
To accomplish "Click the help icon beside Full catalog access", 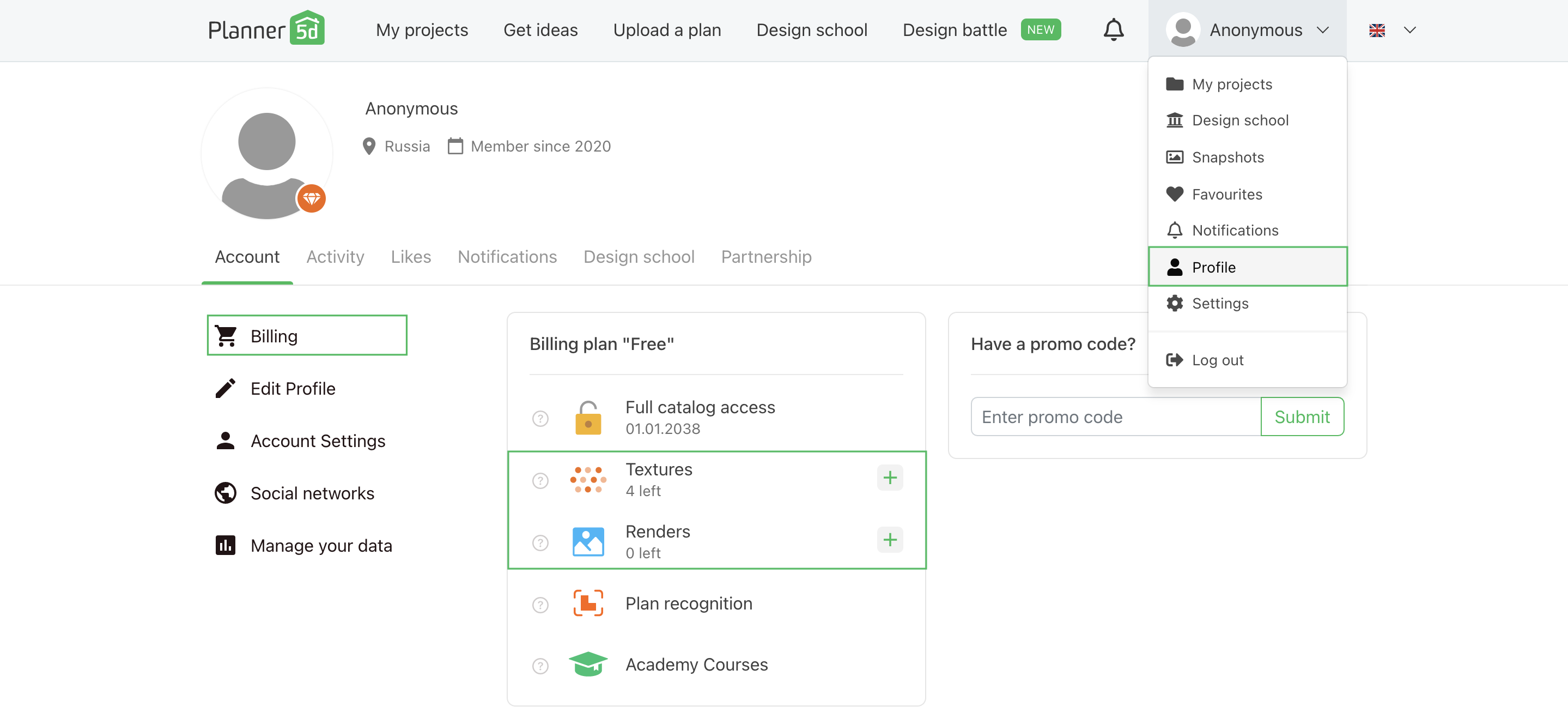I will (x=540, y=419).
